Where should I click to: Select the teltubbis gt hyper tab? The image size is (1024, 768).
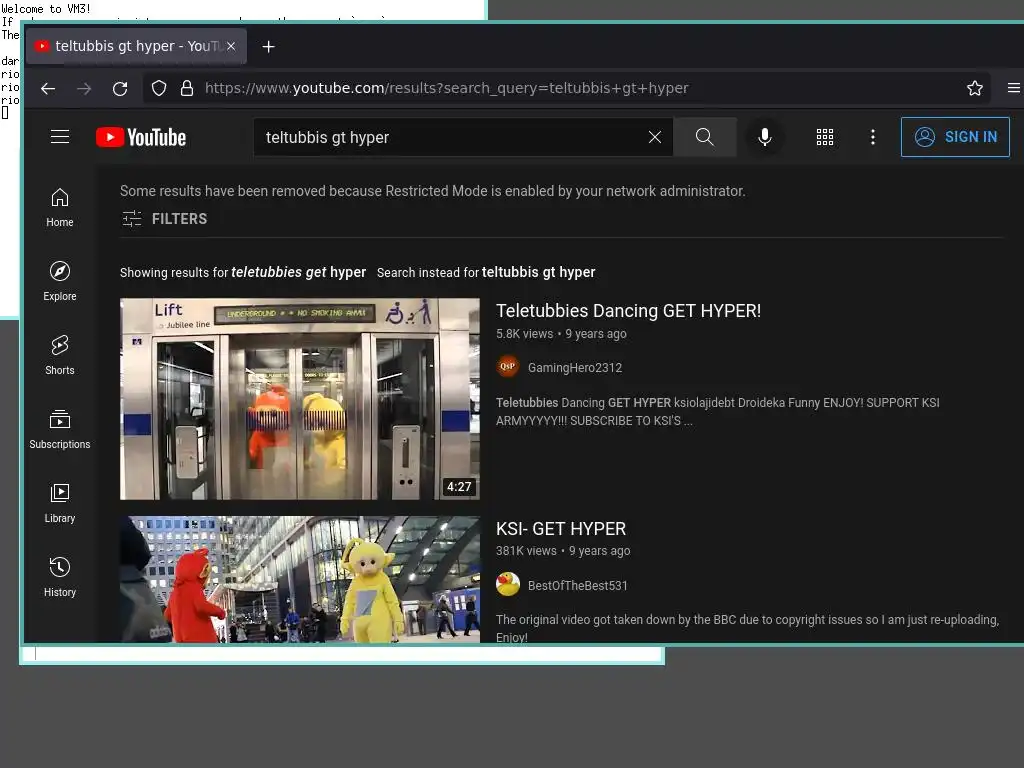pos(136,46)
